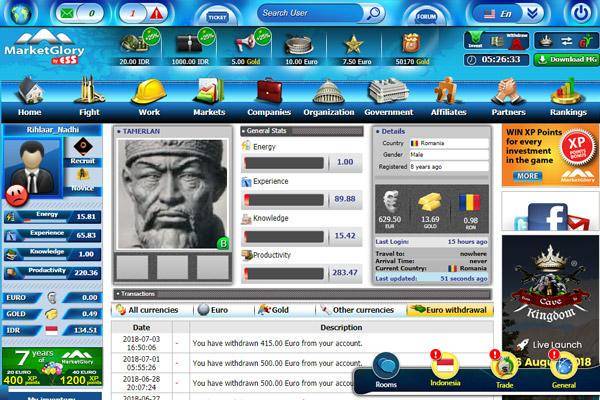
Task: Click the user avatar picture
Action: point(32,167)
